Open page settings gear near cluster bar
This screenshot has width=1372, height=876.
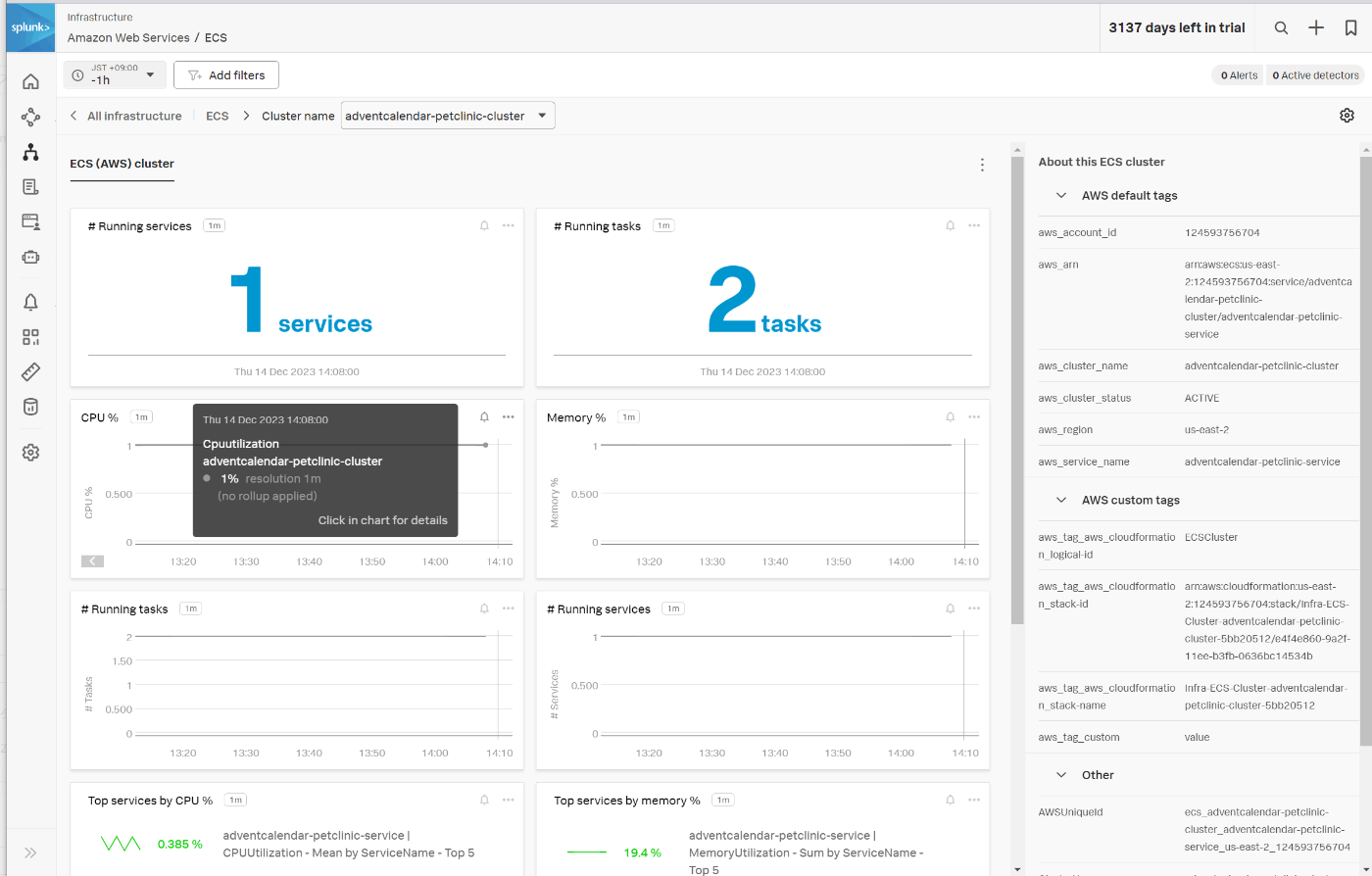point(1347,116)
